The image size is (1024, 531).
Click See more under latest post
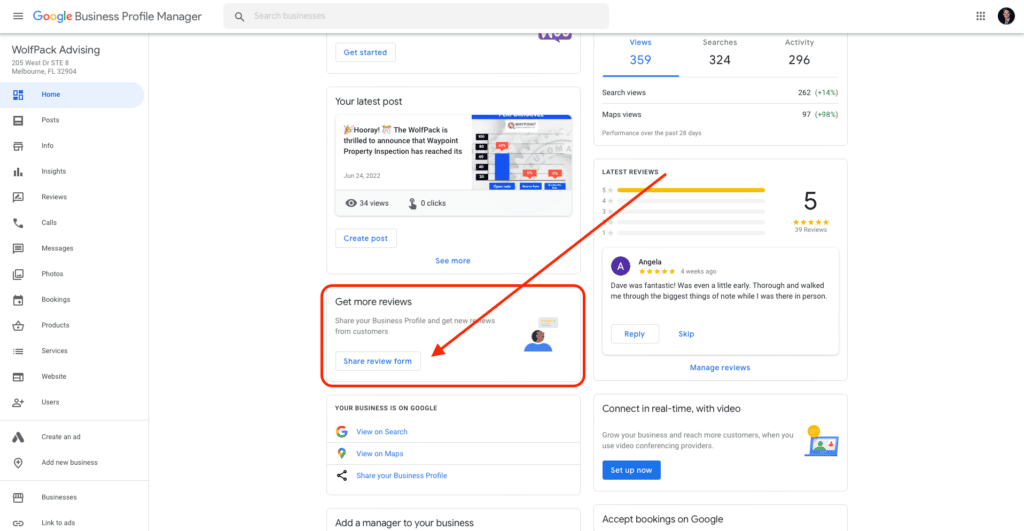coord(453,261)
